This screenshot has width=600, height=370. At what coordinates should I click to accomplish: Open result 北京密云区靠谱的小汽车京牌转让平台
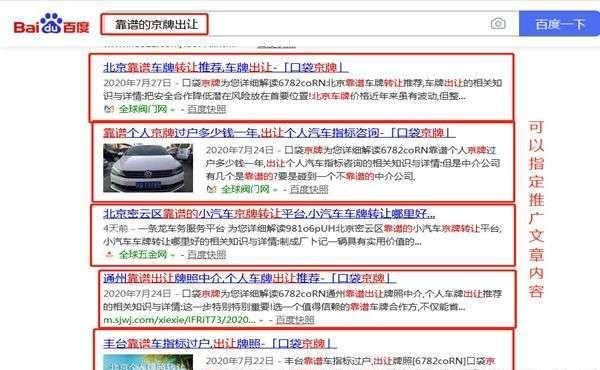[269, 214]
